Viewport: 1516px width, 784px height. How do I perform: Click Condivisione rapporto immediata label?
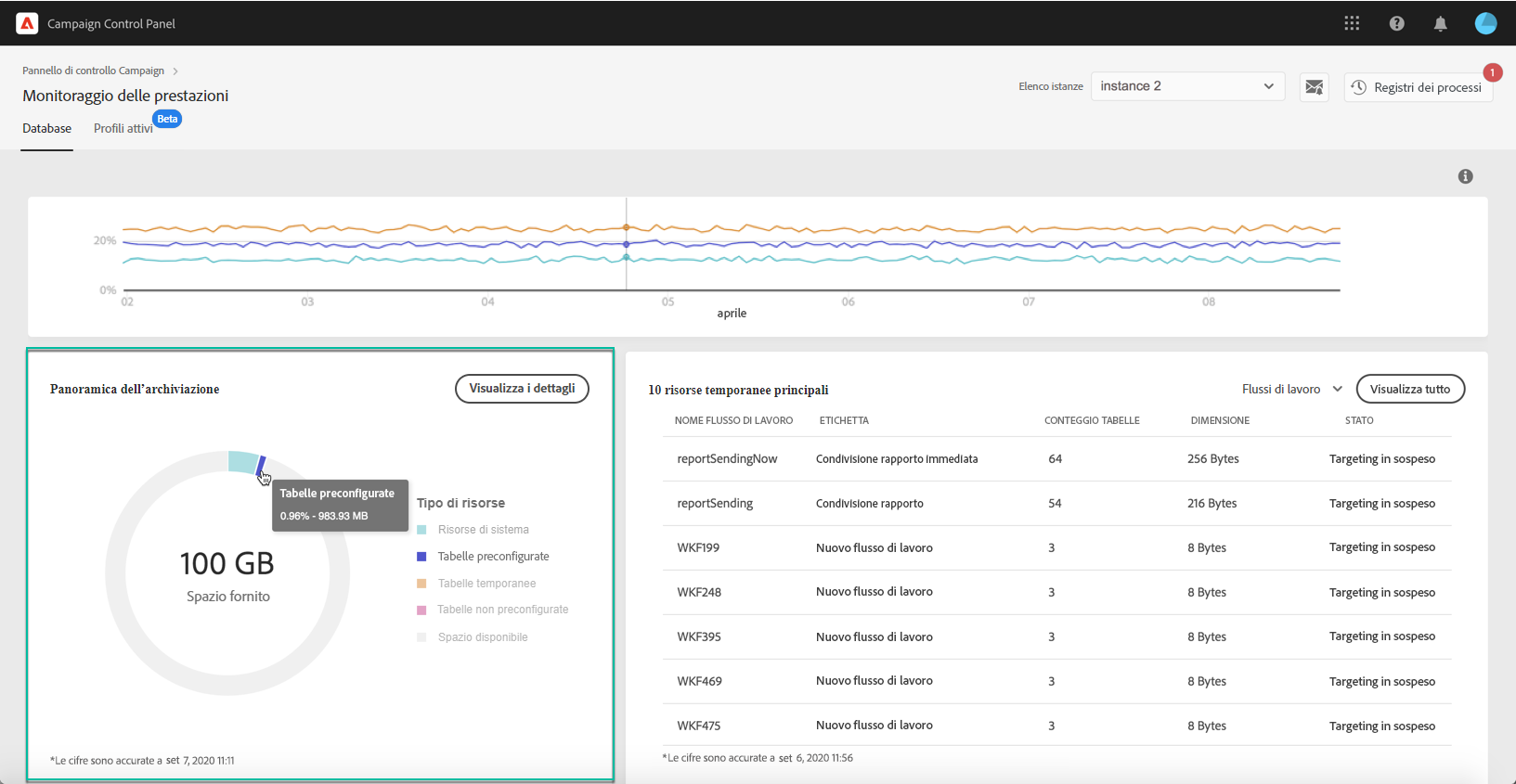[x=897, y=459]
